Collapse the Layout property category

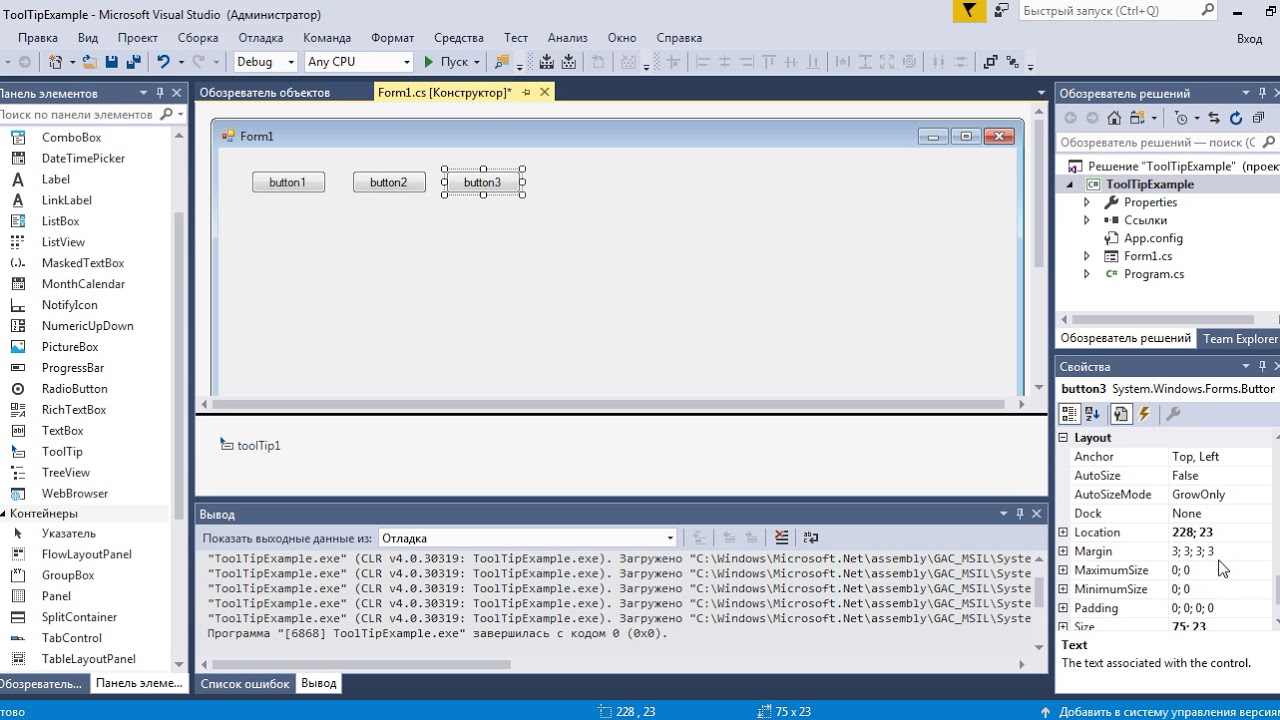pos(1063,438)
